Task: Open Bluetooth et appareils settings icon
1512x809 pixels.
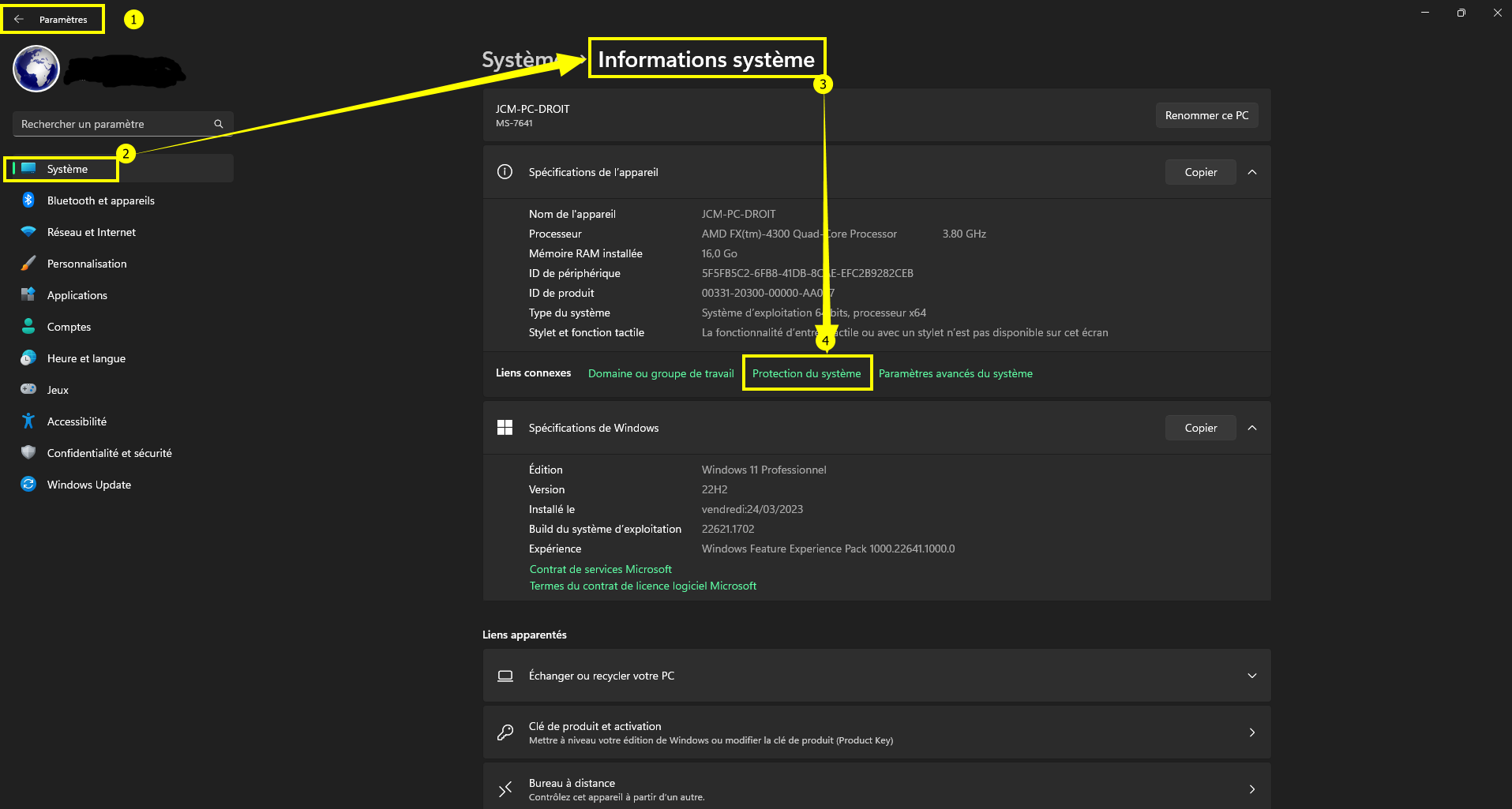Action: tap(28, 200)
